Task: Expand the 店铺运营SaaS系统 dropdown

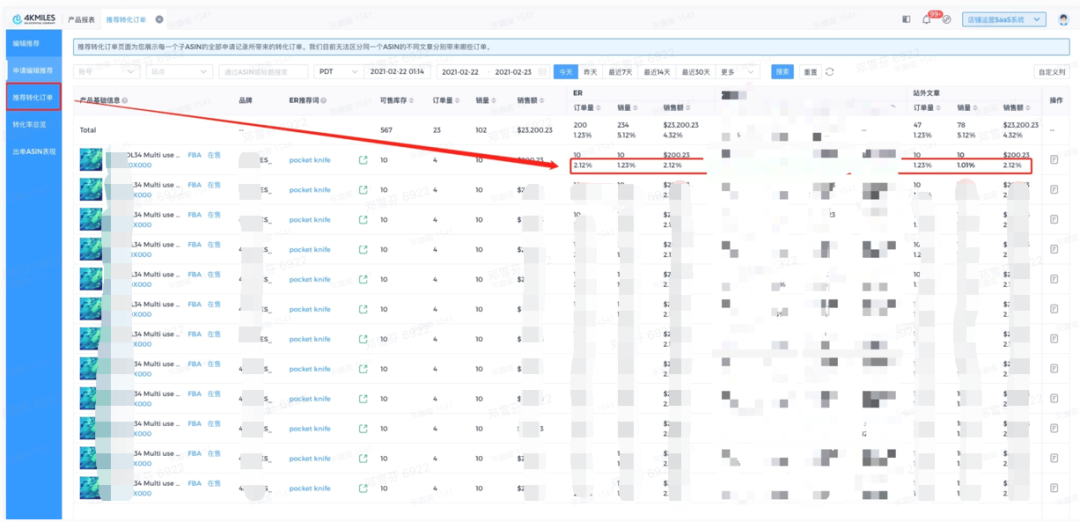Action: tap(1003, 19)
